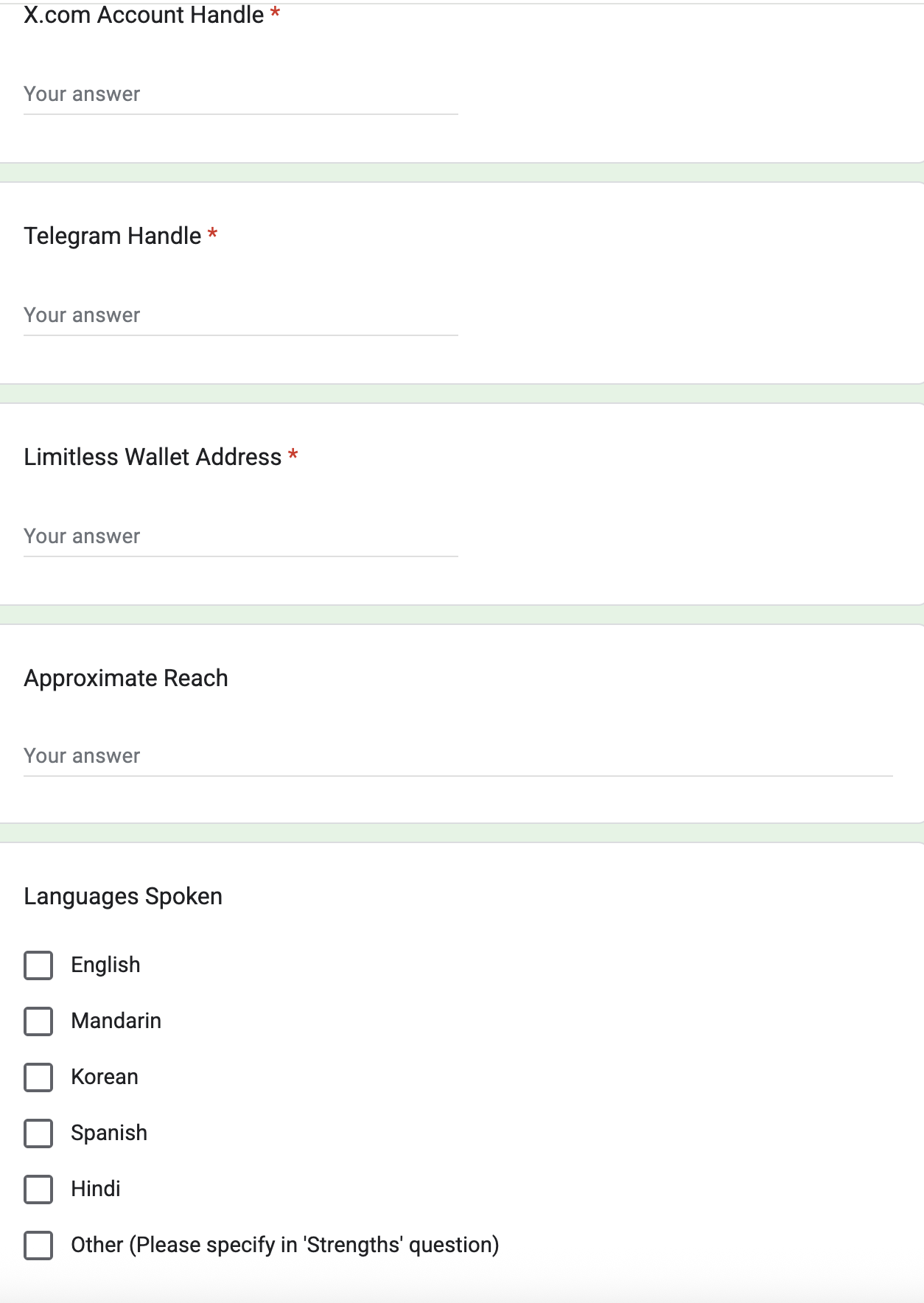Image resolution: width=924 pixels, height=1303 pixels.
Task: Click the 'Mandarin' option label text
Action: [116, 1021]
